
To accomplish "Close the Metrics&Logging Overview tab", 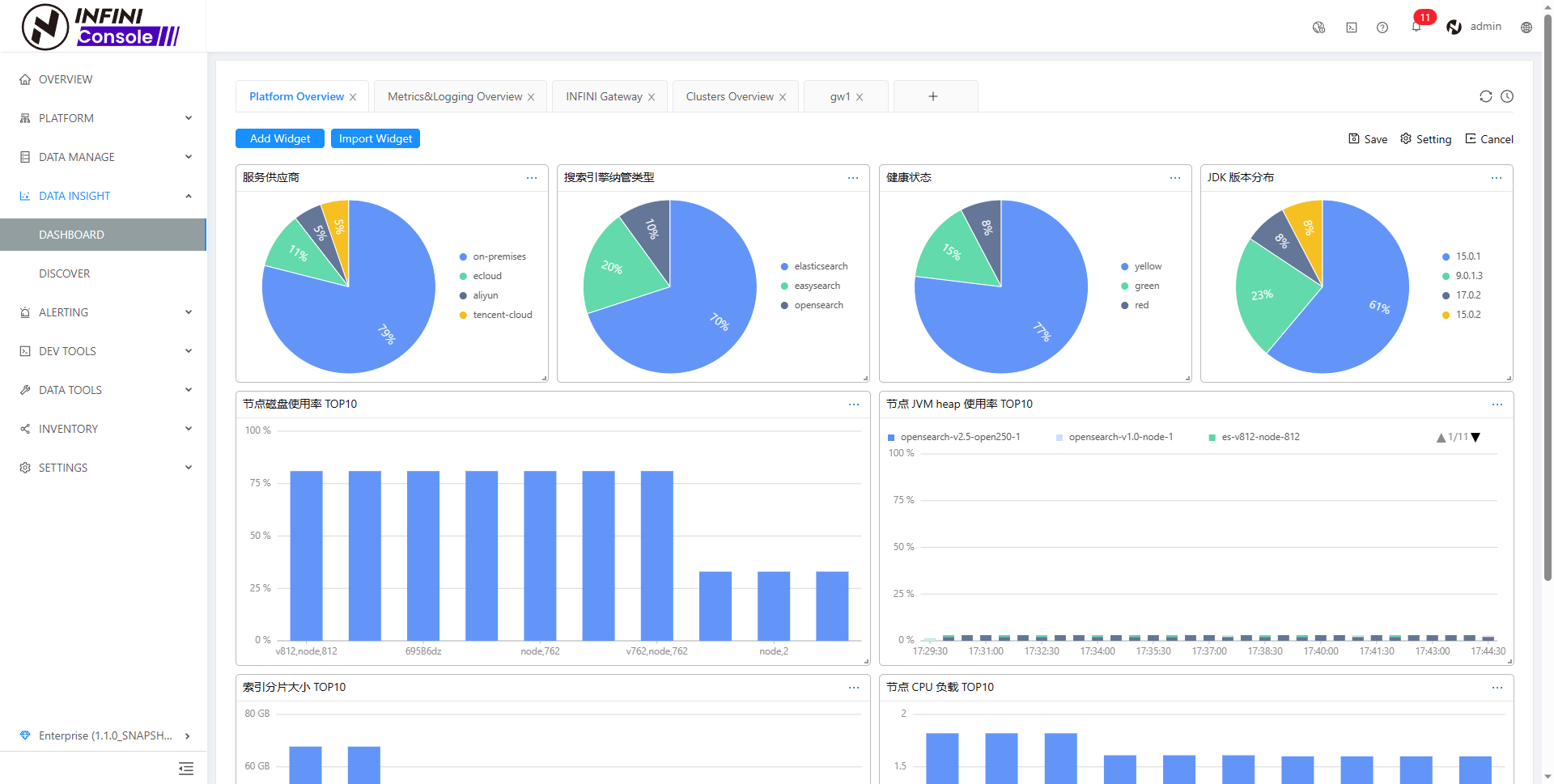I will pos(531,97).
